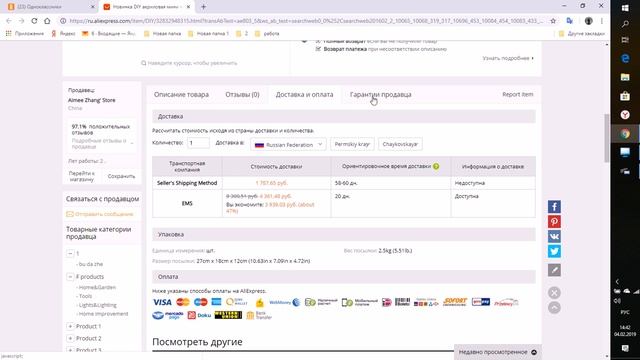Open the 'Описание товара' tab

[181, 94]
